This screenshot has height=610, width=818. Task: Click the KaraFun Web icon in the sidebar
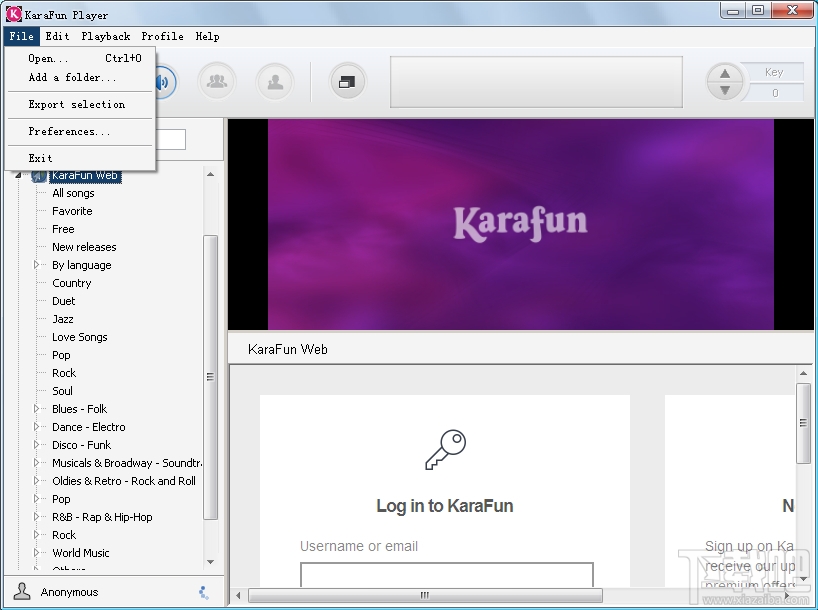(x=38, y=175)
